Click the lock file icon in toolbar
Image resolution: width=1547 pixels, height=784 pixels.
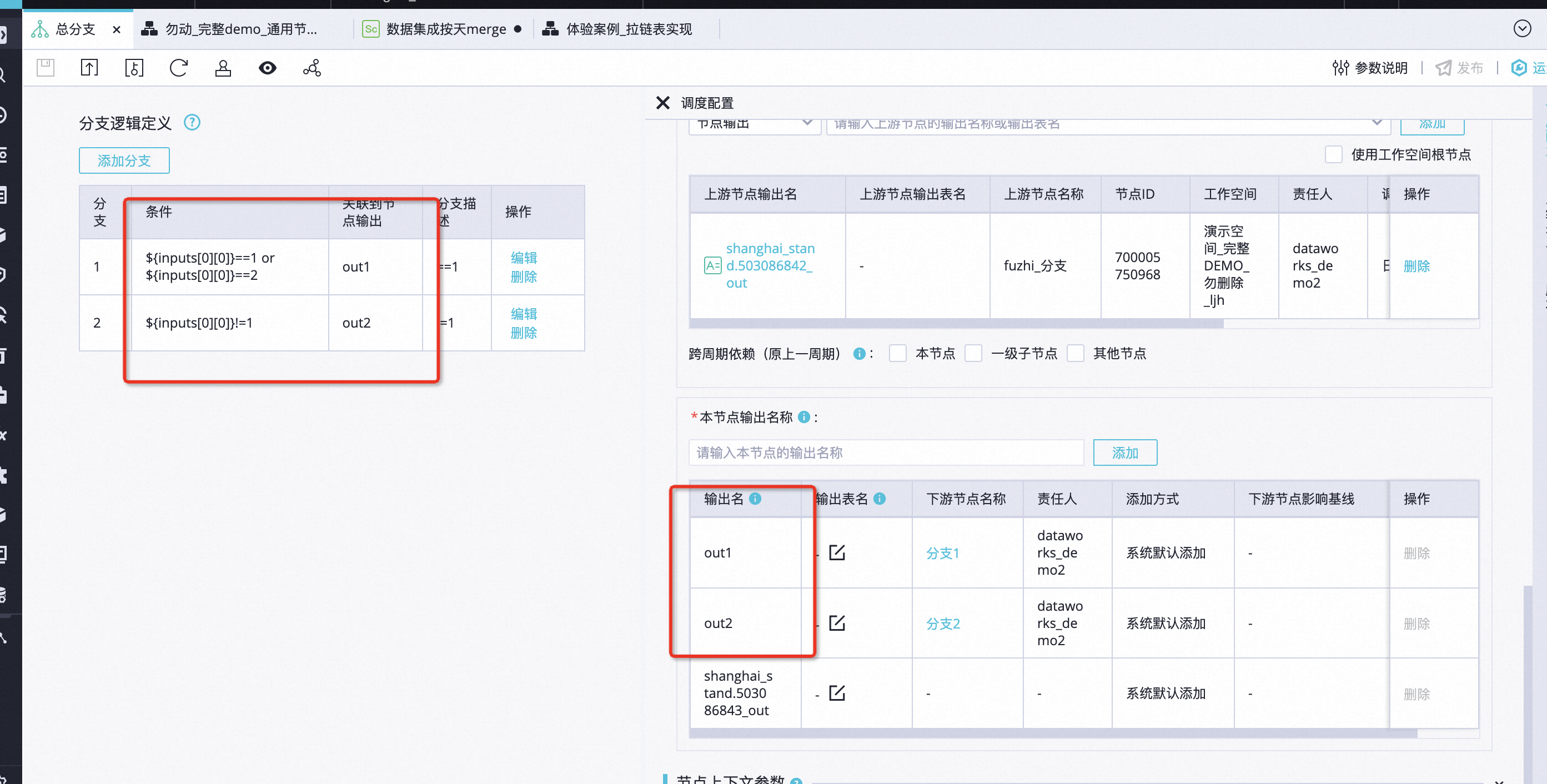pos(134,67)
